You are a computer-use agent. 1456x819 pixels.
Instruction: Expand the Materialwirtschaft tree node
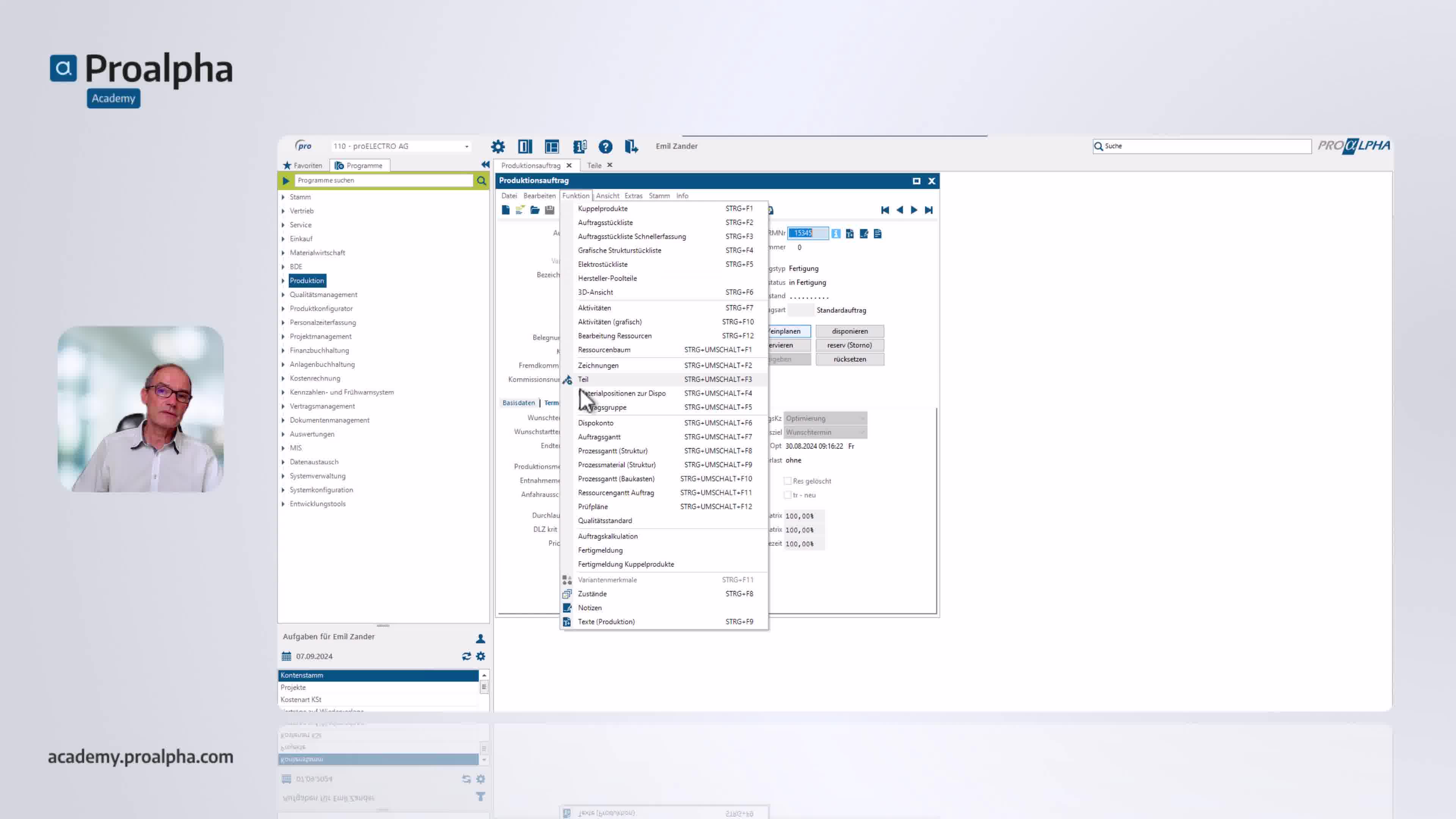pos(283,253)
